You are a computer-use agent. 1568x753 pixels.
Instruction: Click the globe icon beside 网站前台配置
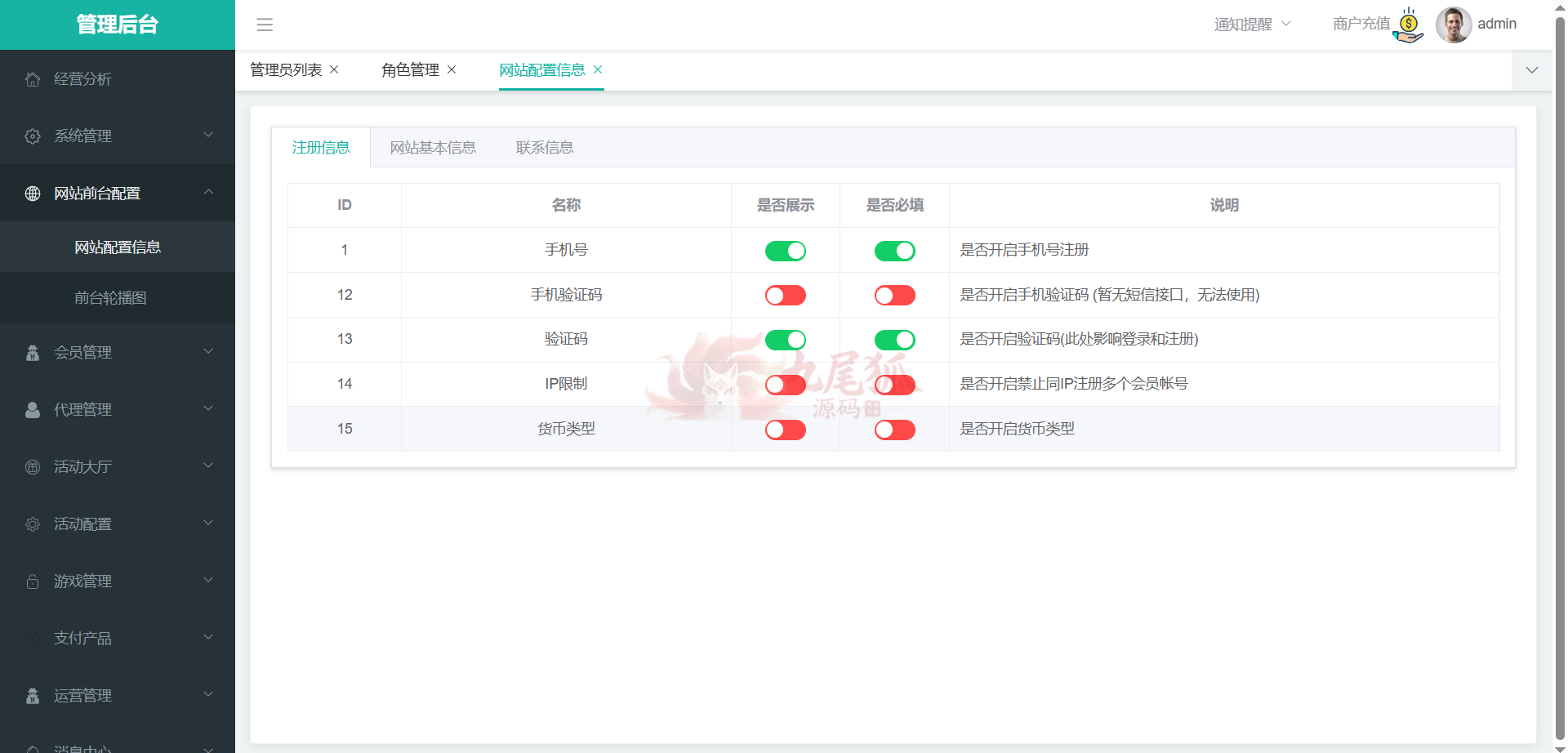point(33,194)
